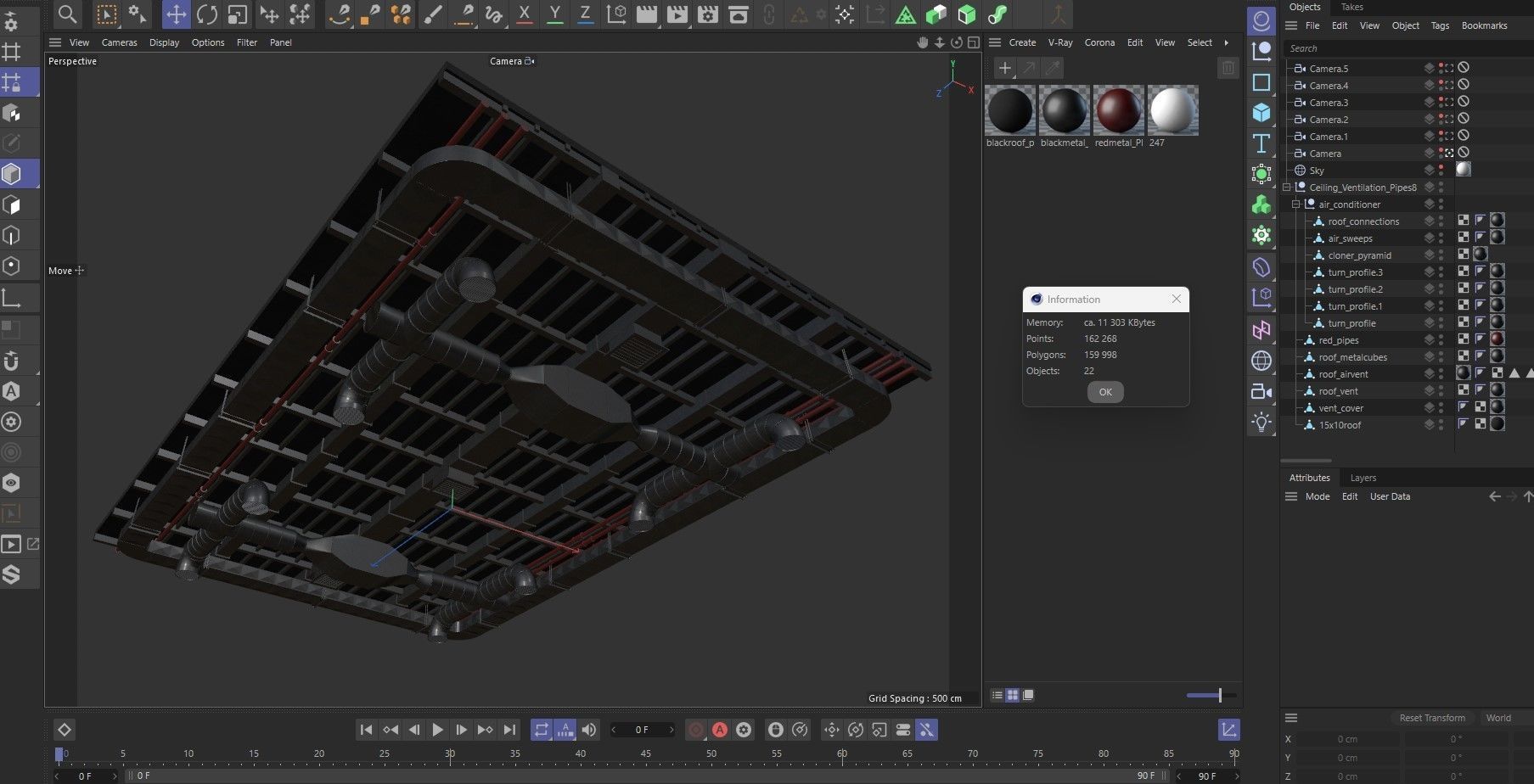Toggle Z axis lock
Viewport: 1534px width, 784px height.
[x=585, y=14]
